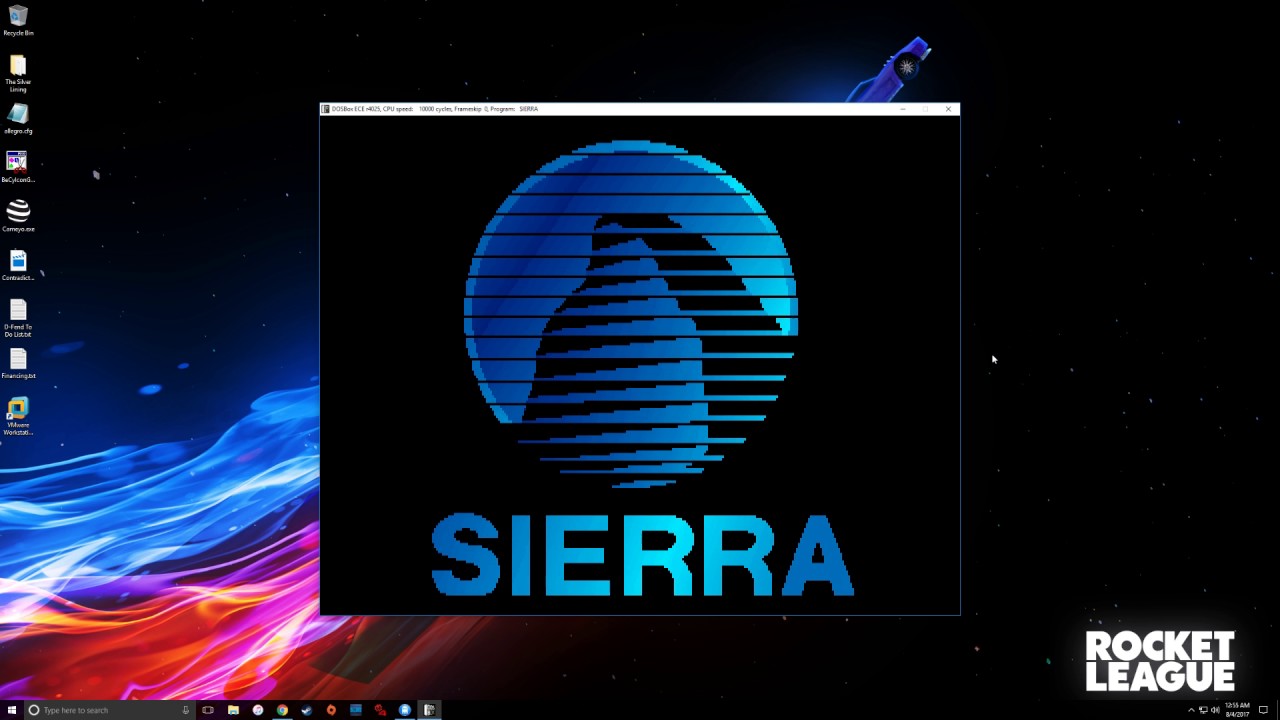Select the BeCyIconG... desktop shortcut
This screenshot has width=1280, height=720.
pyautogui.click(x=18, y=166)
